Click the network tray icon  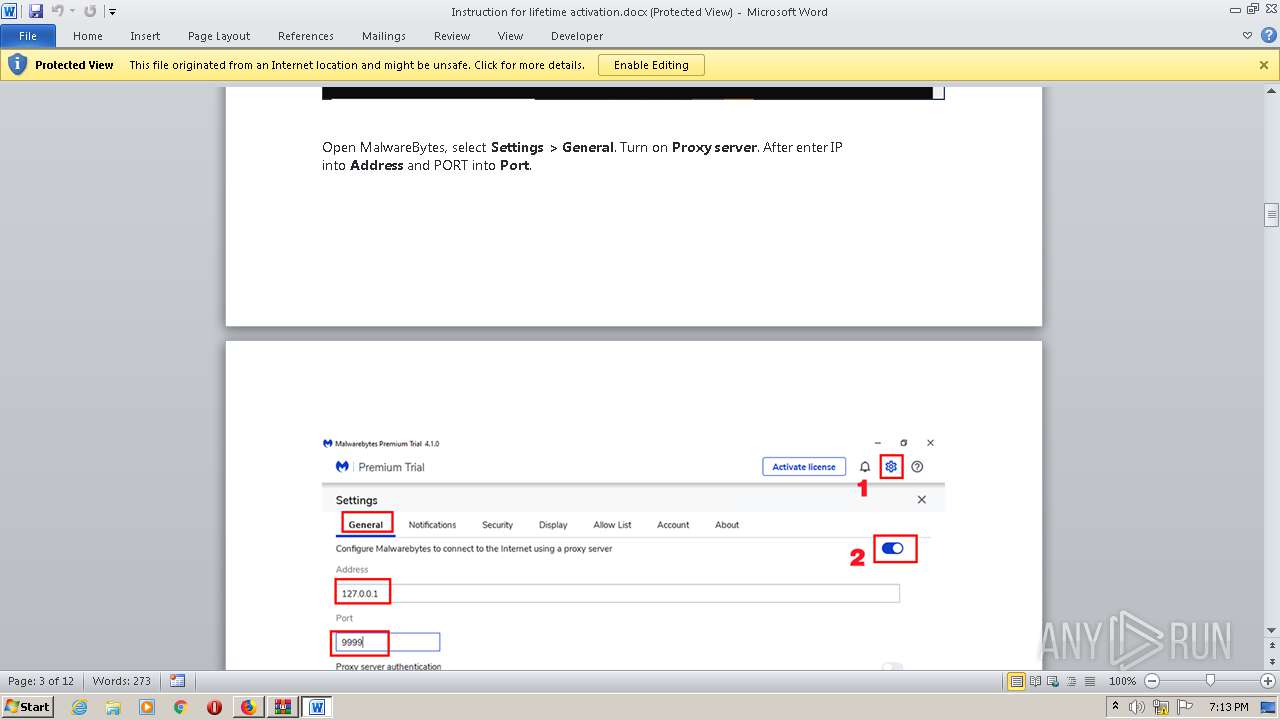coord(1161,708)
